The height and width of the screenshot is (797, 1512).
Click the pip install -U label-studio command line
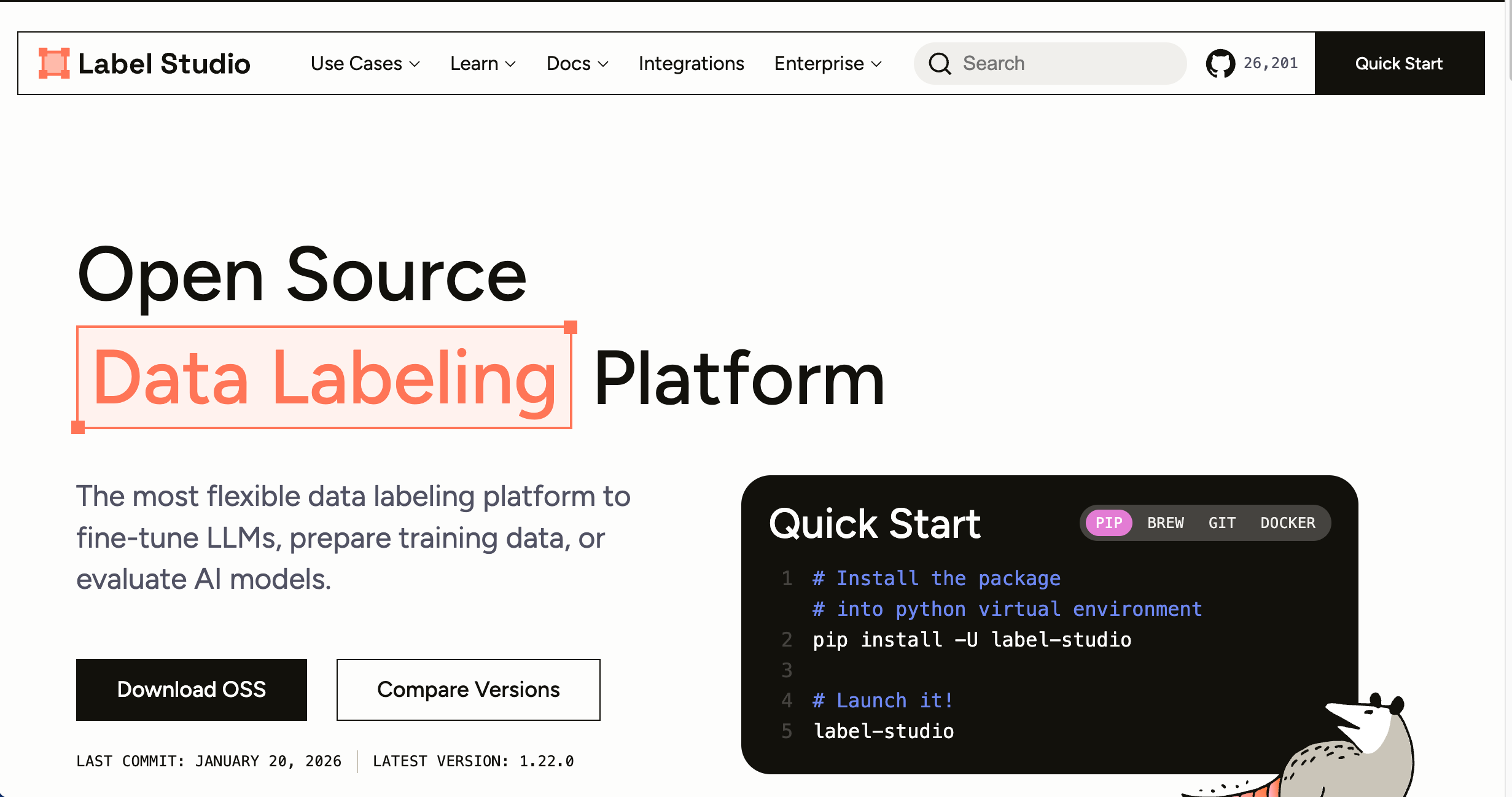tap(972, 640)
